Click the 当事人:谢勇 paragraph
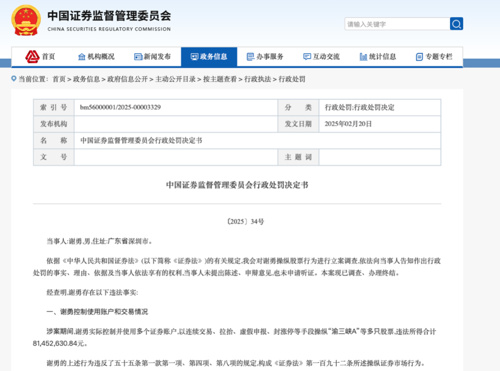The image size is (500, 371). [x=99, y=241]
